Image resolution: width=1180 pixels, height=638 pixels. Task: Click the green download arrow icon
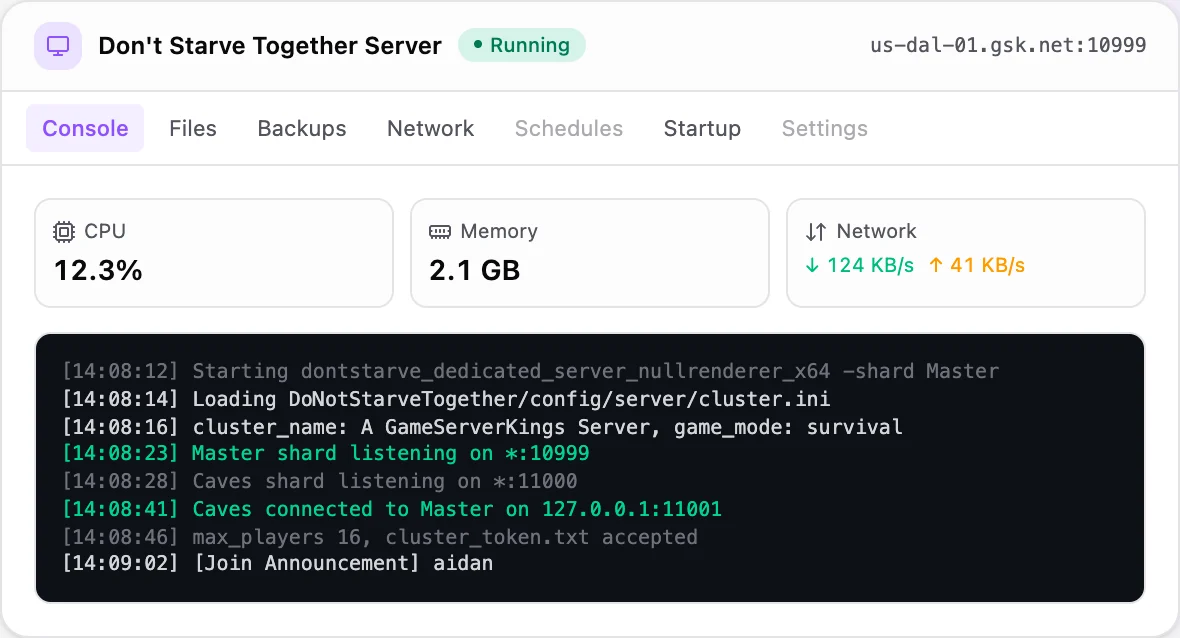click(x=812, y=265)
